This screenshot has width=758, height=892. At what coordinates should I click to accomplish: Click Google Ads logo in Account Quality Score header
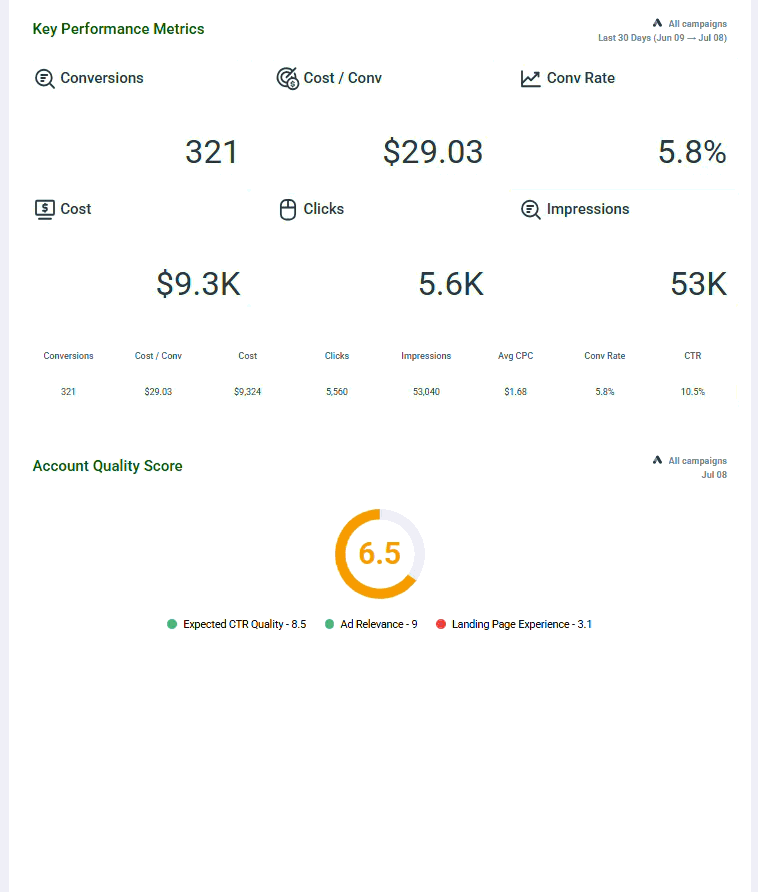[657, 460]
